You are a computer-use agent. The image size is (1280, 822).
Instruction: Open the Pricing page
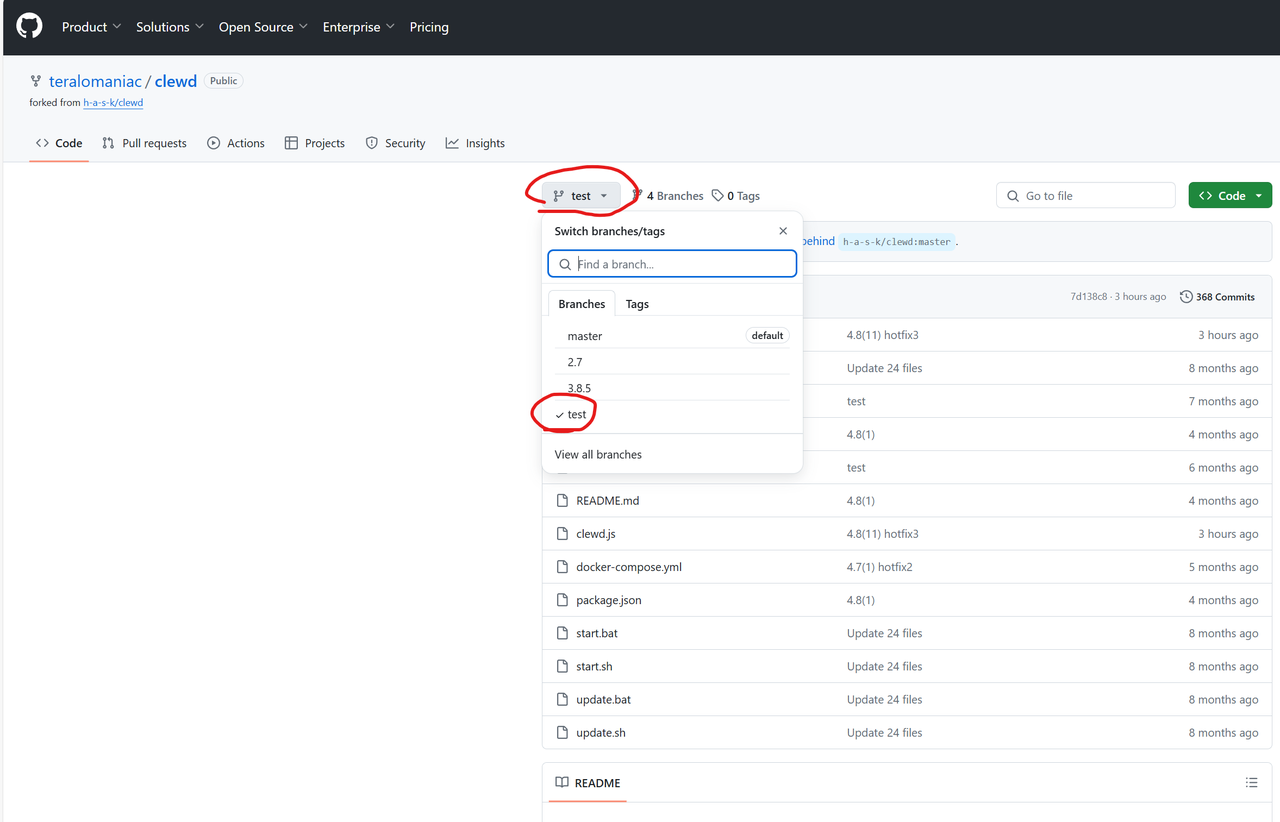(429, 27)
